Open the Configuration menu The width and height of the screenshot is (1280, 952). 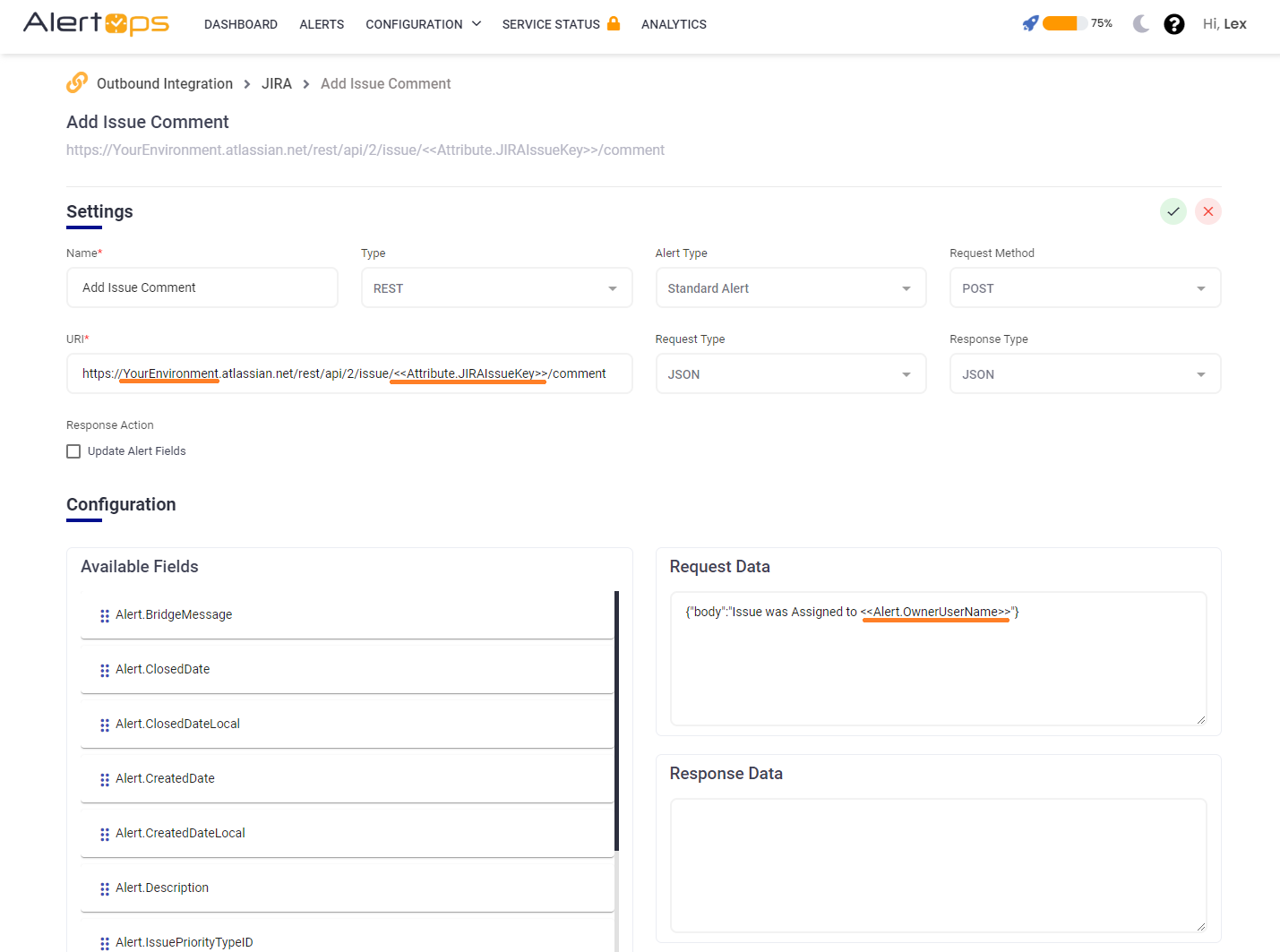click(x=423, y=24)
